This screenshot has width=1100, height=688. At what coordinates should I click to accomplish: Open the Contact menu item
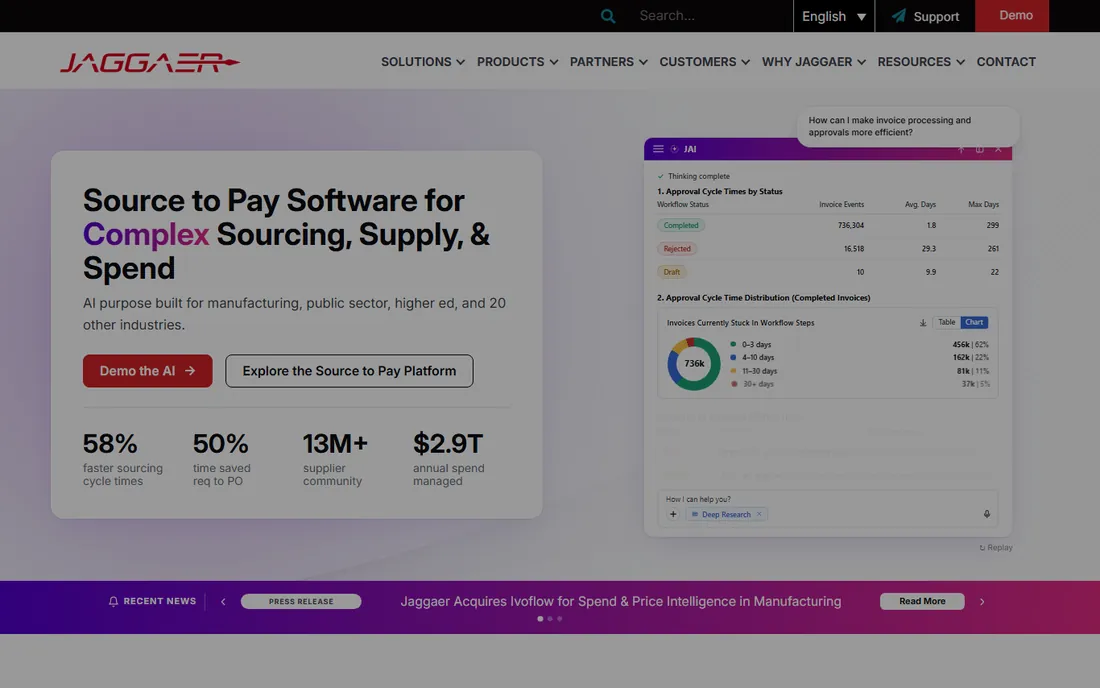1006,62
